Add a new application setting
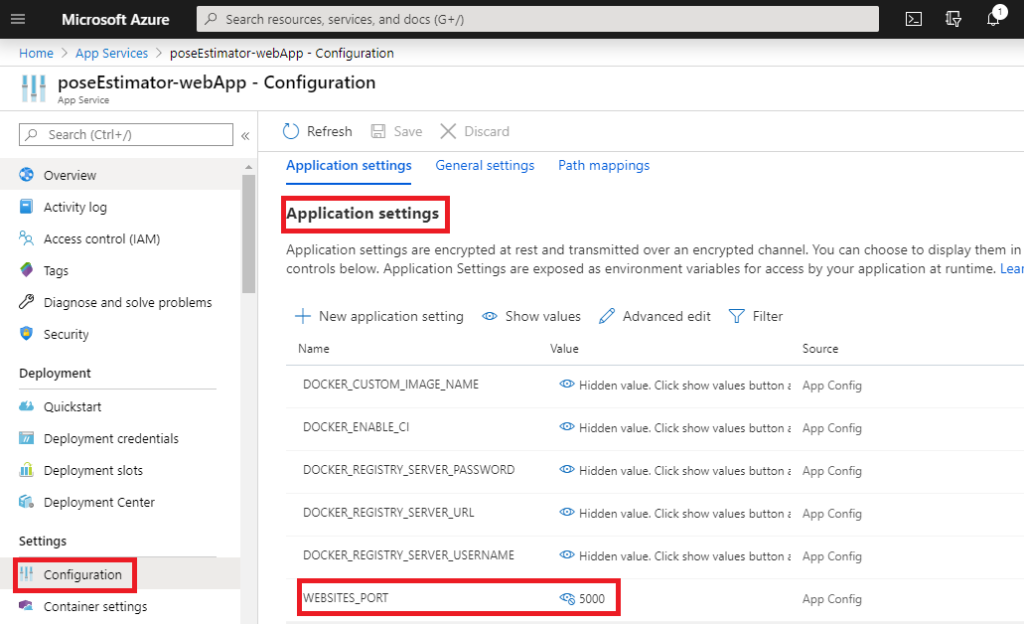Screen dimensions: 1024x624 pyautogui.click(x=378, y=316)
